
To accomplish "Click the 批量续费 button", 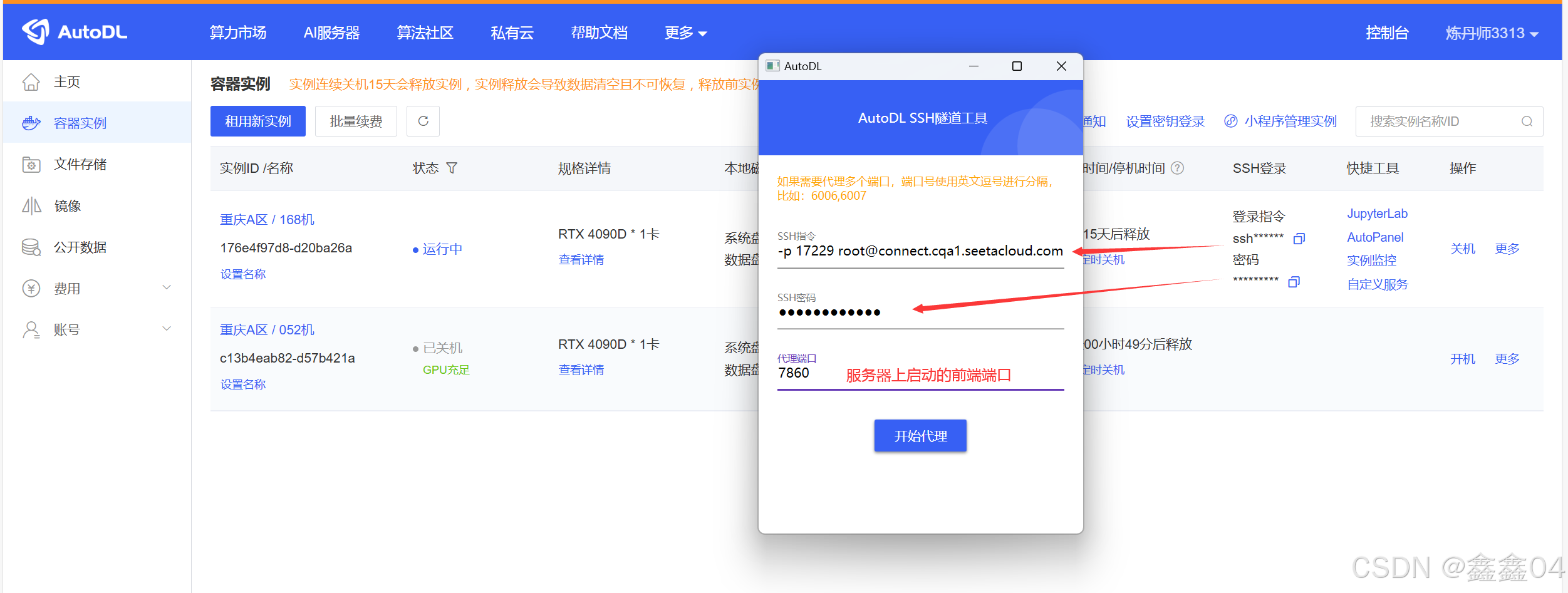I will [x=356, y=121].
